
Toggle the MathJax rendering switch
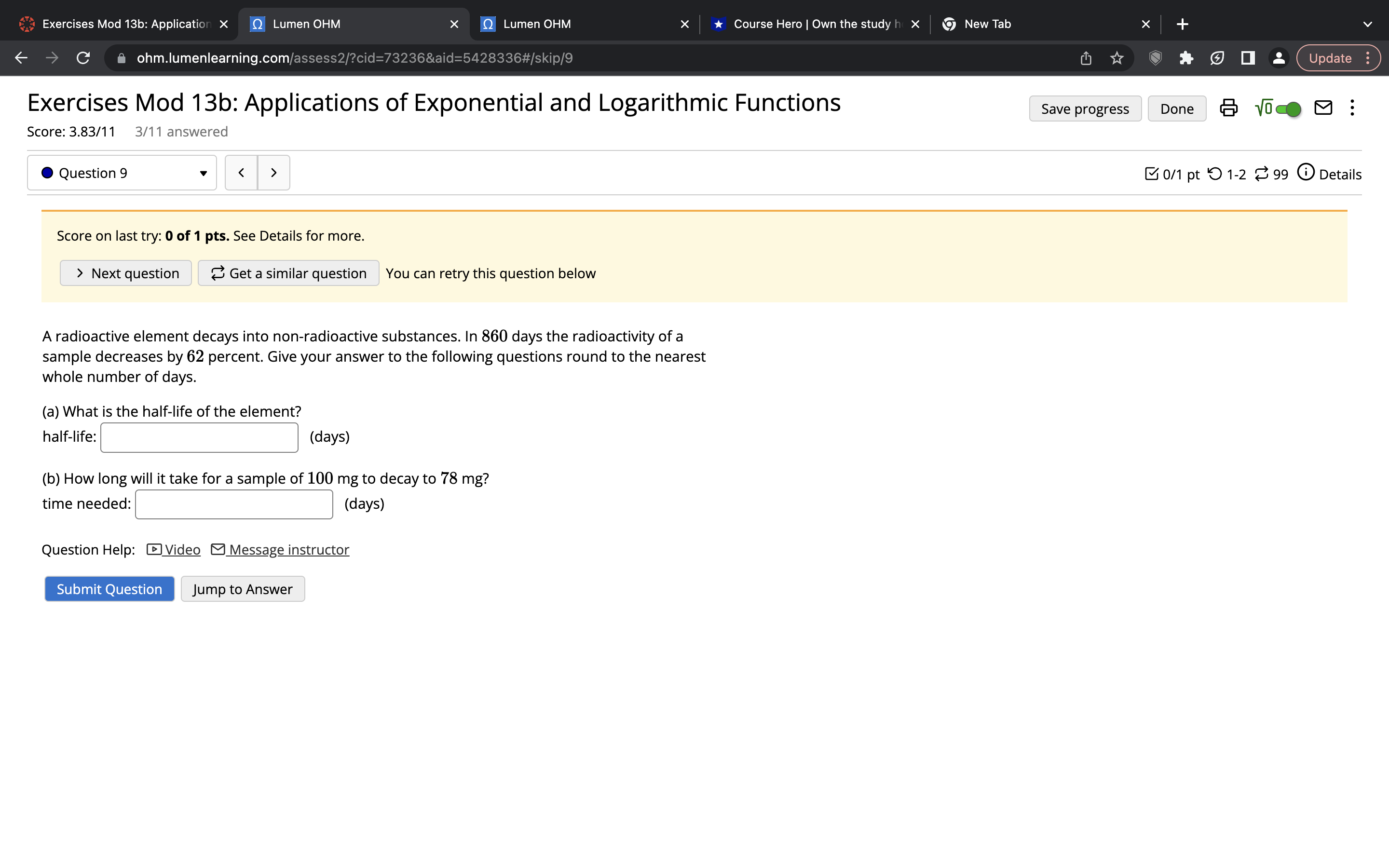coord(1287,109)
